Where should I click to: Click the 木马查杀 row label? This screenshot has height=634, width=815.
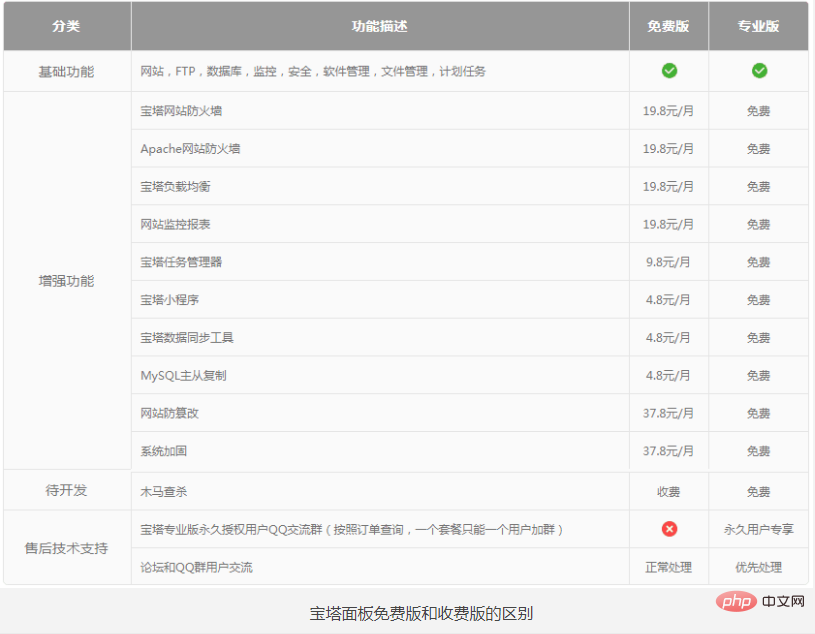coord(164,492)
